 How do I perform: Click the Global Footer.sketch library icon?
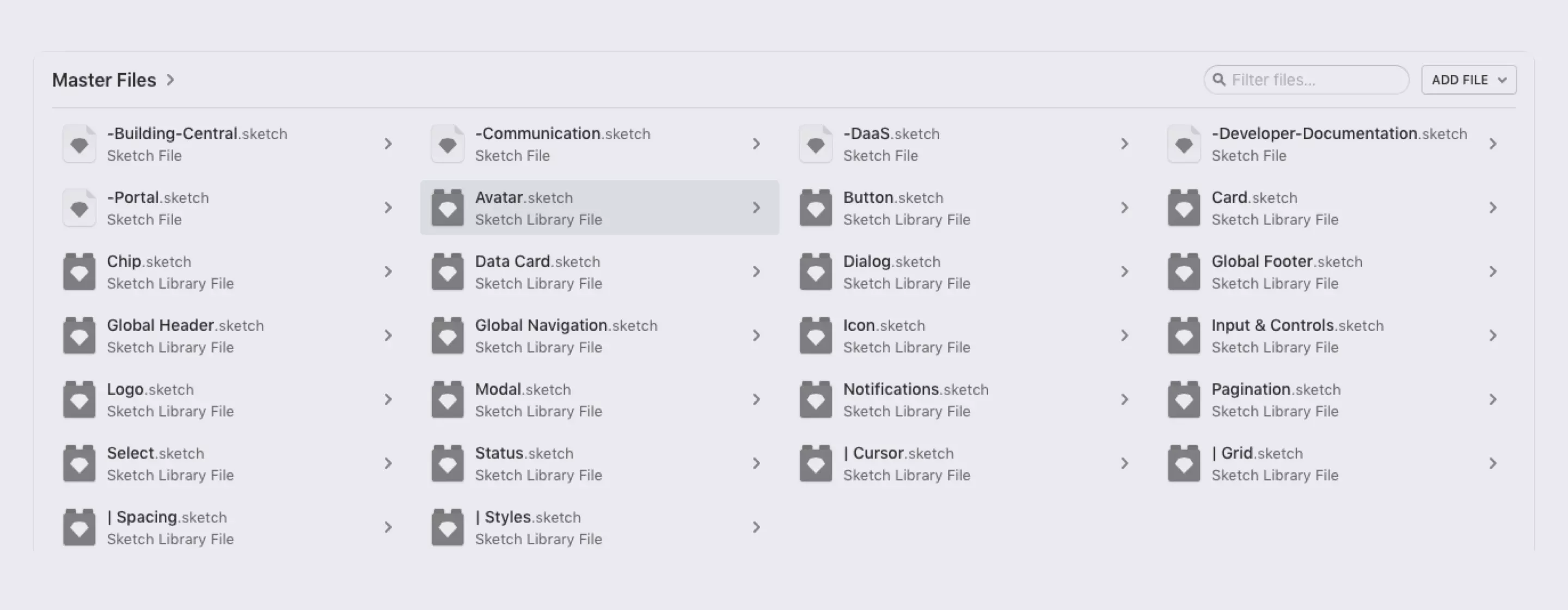(1184, 272)
